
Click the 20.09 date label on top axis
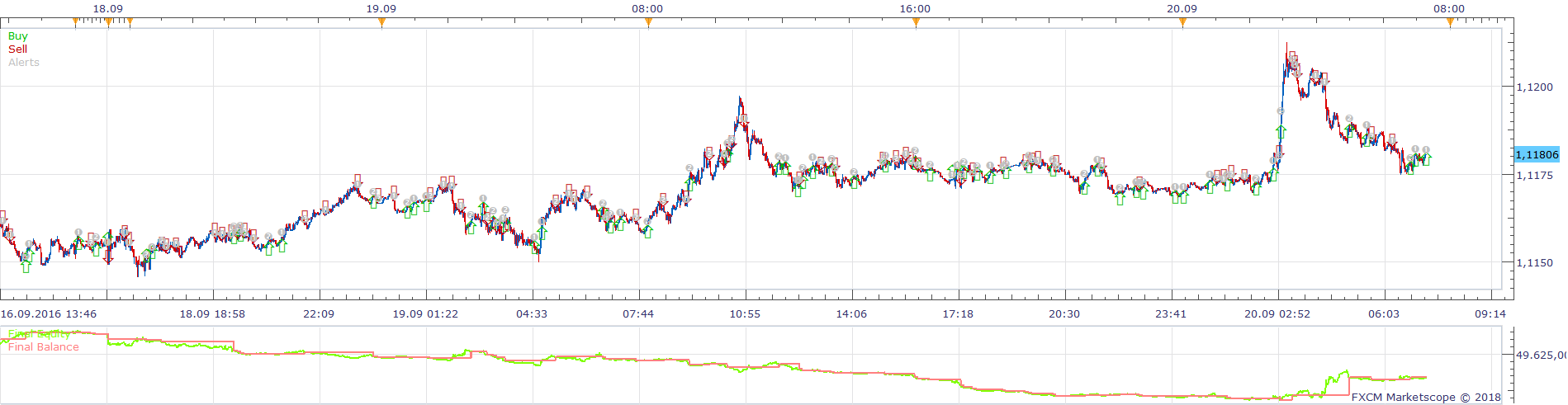[x=1182, y=9]
